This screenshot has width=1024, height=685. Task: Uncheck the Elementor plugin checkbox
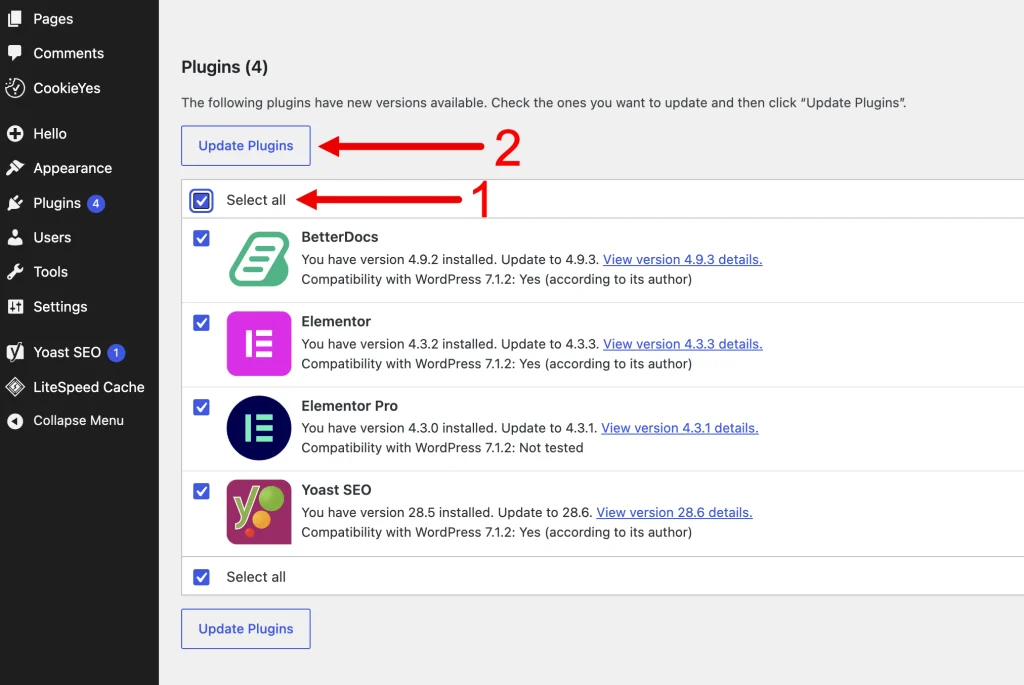201,323
